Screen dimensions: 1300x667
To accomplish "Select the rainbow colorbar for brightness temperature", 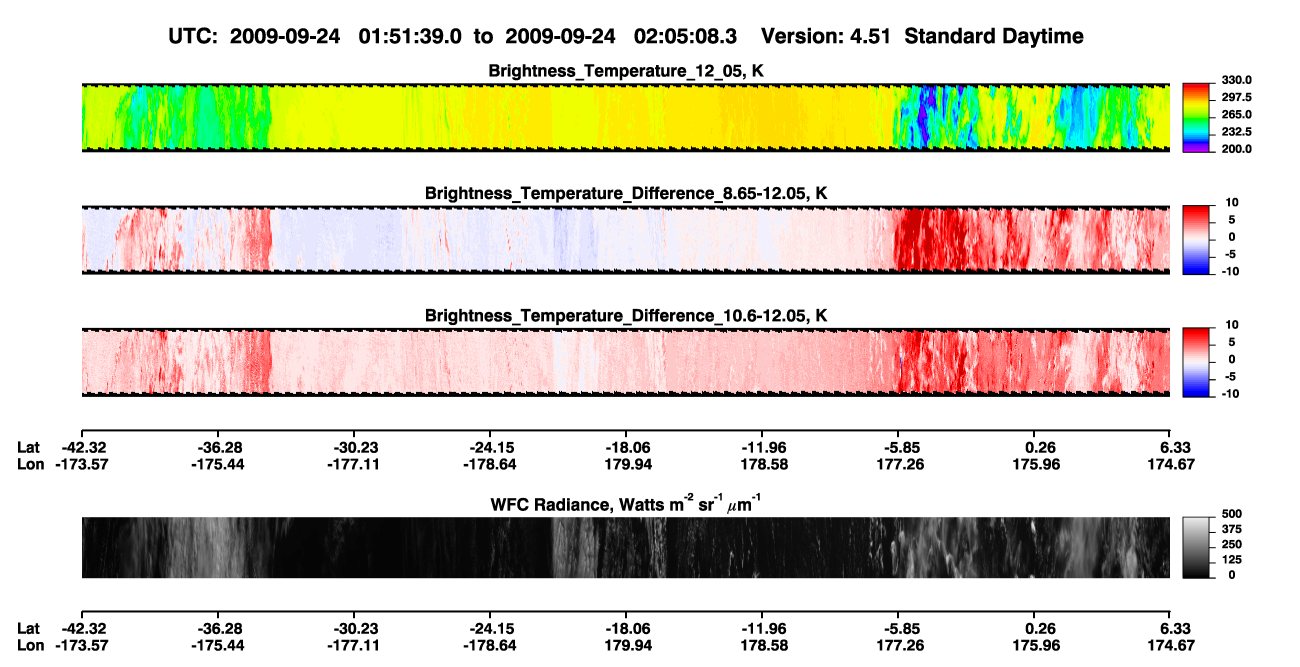I will (1196, 117).
